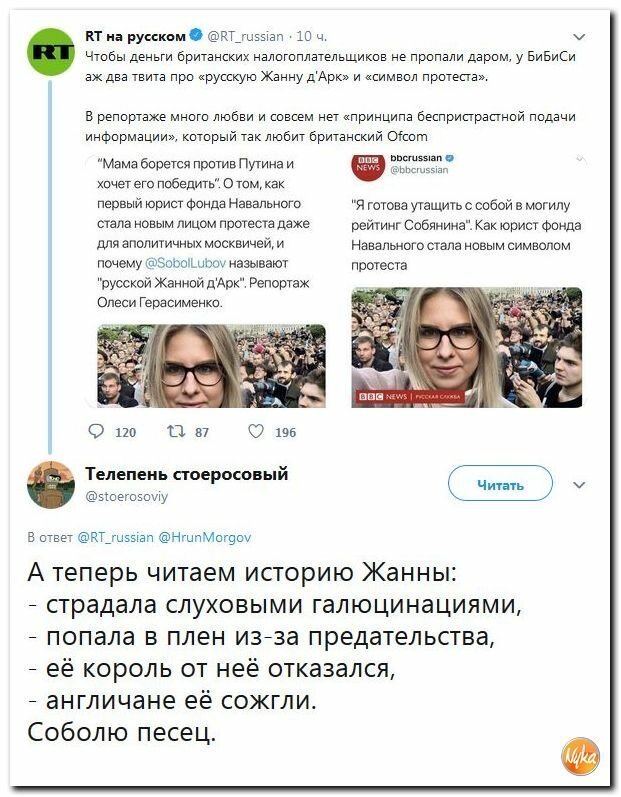Click the @bbcrussian handle in quoted tweet
This screenshot has height=797, width=621.
[419, 170]
